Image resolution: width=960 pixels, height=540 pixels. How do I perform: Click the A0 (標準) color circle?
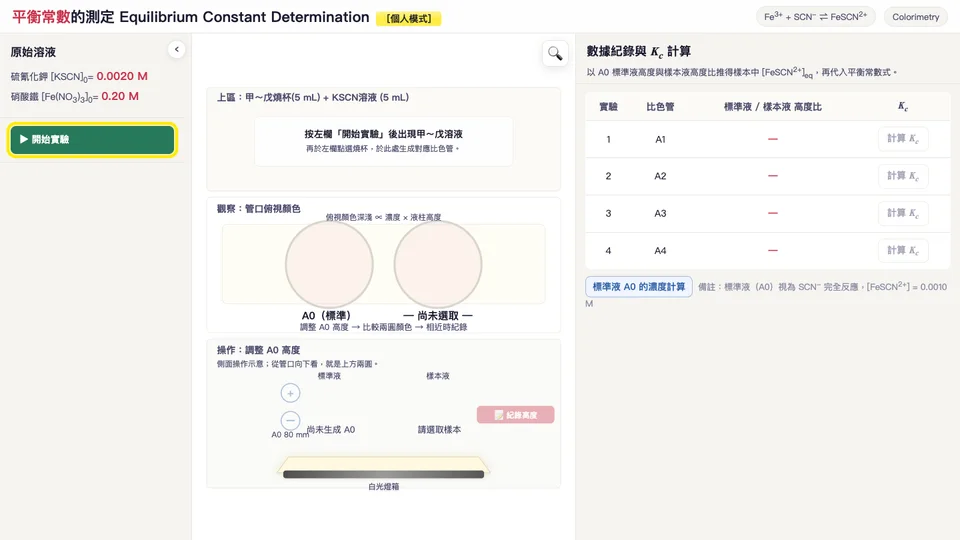pos(329,264)
